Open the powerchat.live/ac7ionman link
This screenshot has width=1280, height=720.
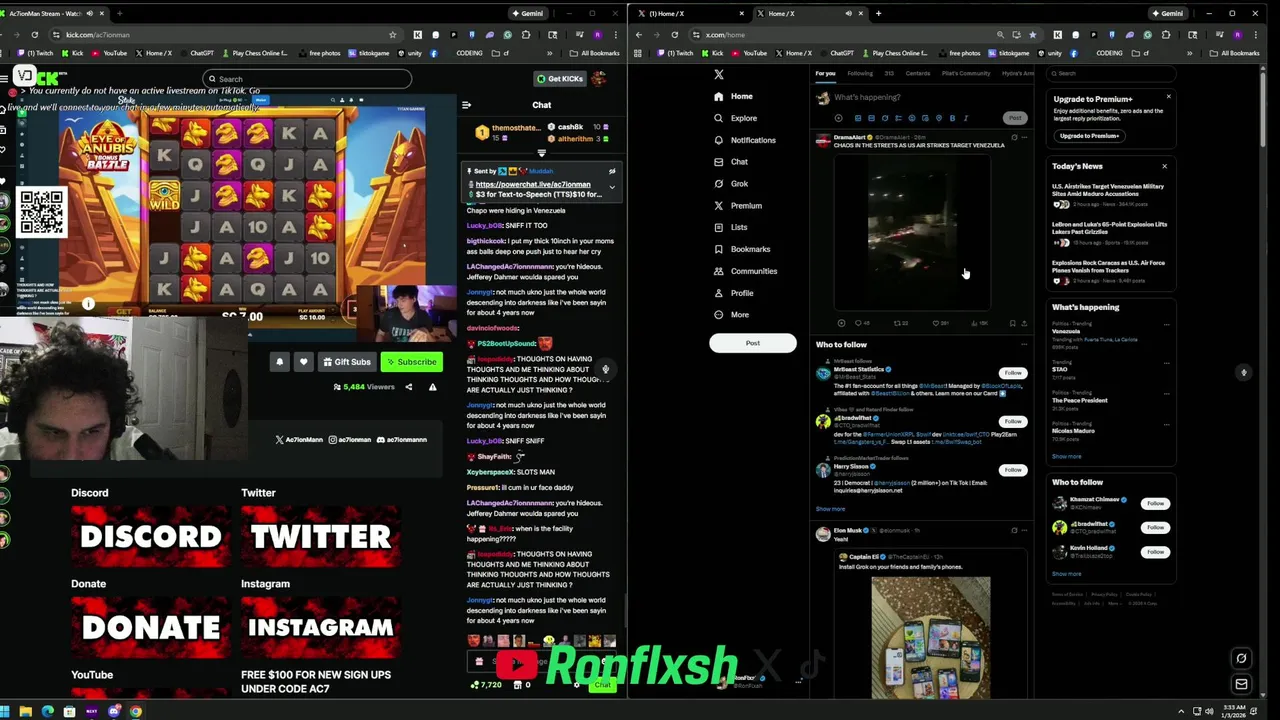point(533,184)
